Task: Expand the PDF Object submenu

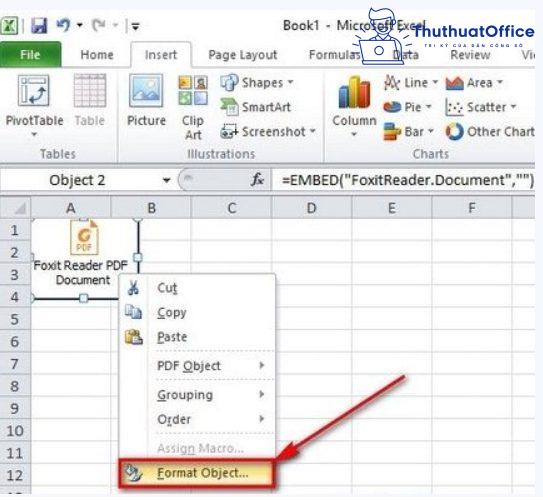Action: point(197,366)
